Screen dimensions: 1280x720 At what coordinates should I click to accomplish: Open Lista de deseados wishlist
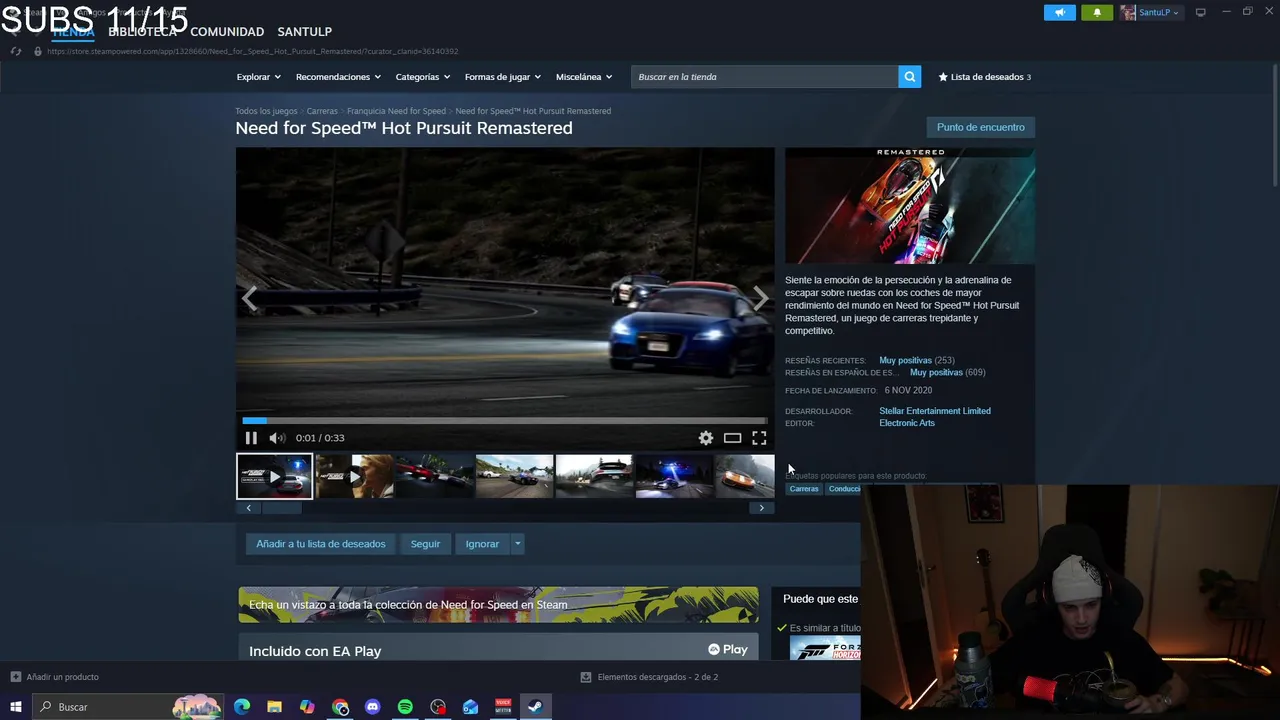tap(984, 77)
